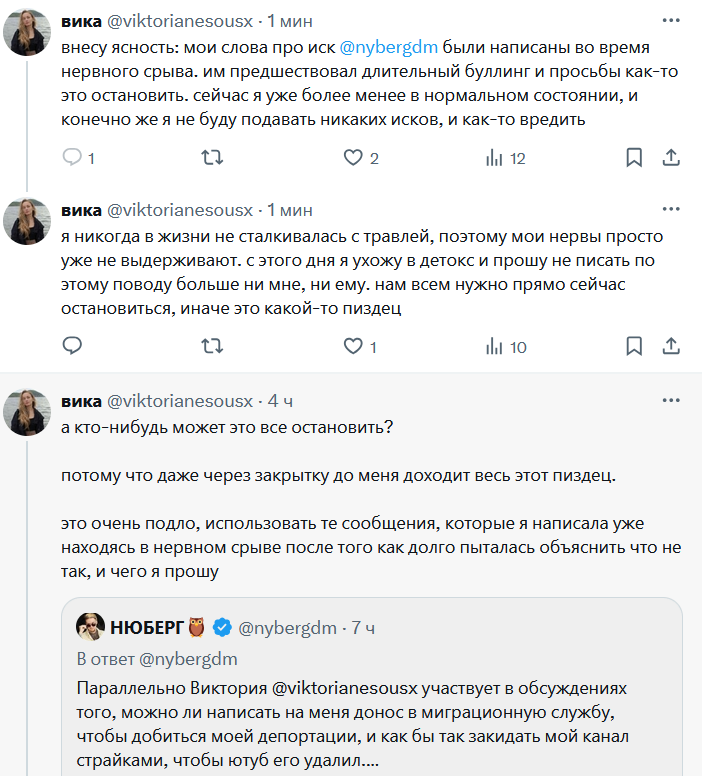View analytics showing 12 views on first tweet
The width and height of the screenshot is (702, 776).
coord(493,158)
